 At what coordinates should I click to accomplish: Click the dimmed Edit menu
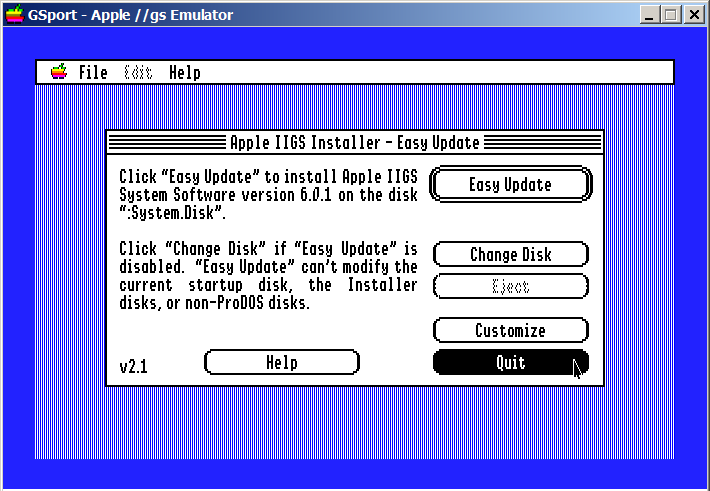138,72
